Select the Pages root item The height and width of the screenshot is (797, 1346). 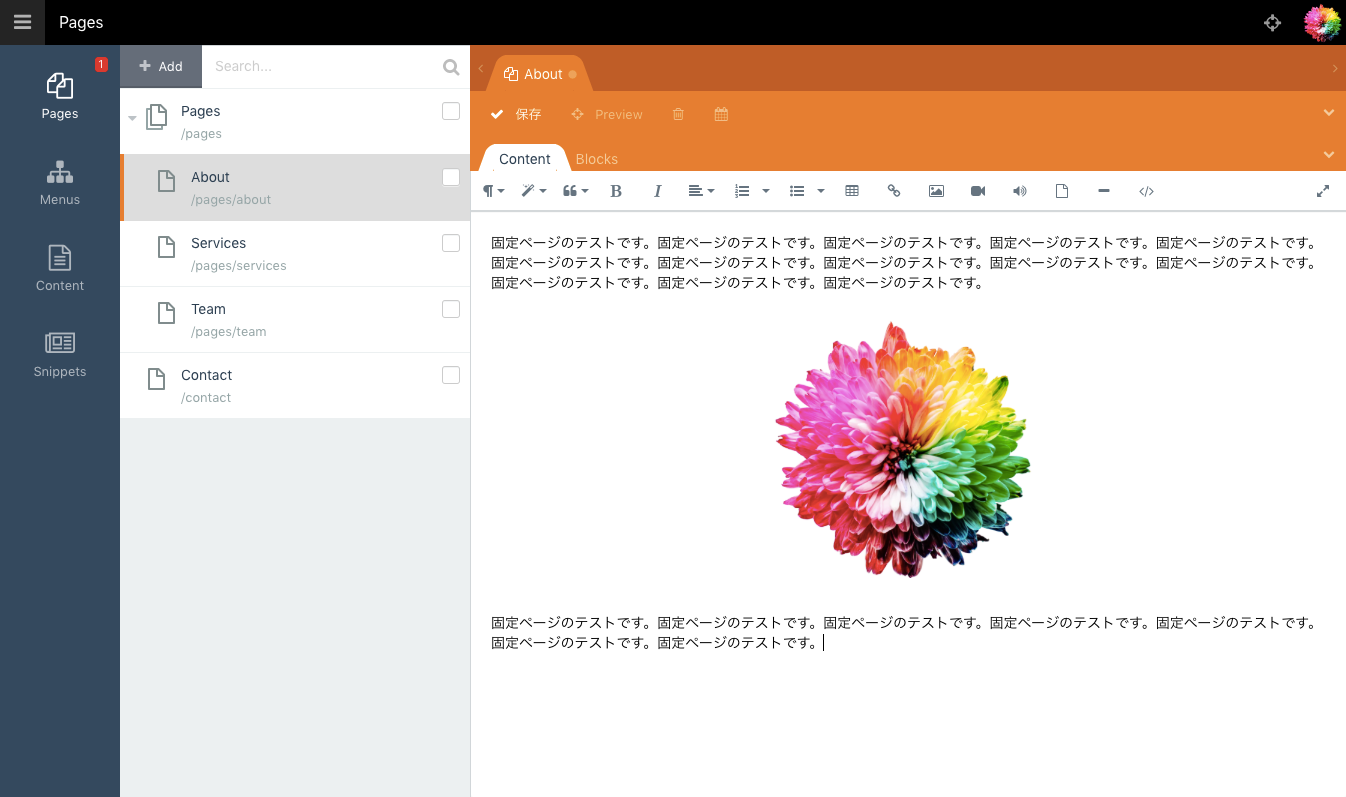295,122
